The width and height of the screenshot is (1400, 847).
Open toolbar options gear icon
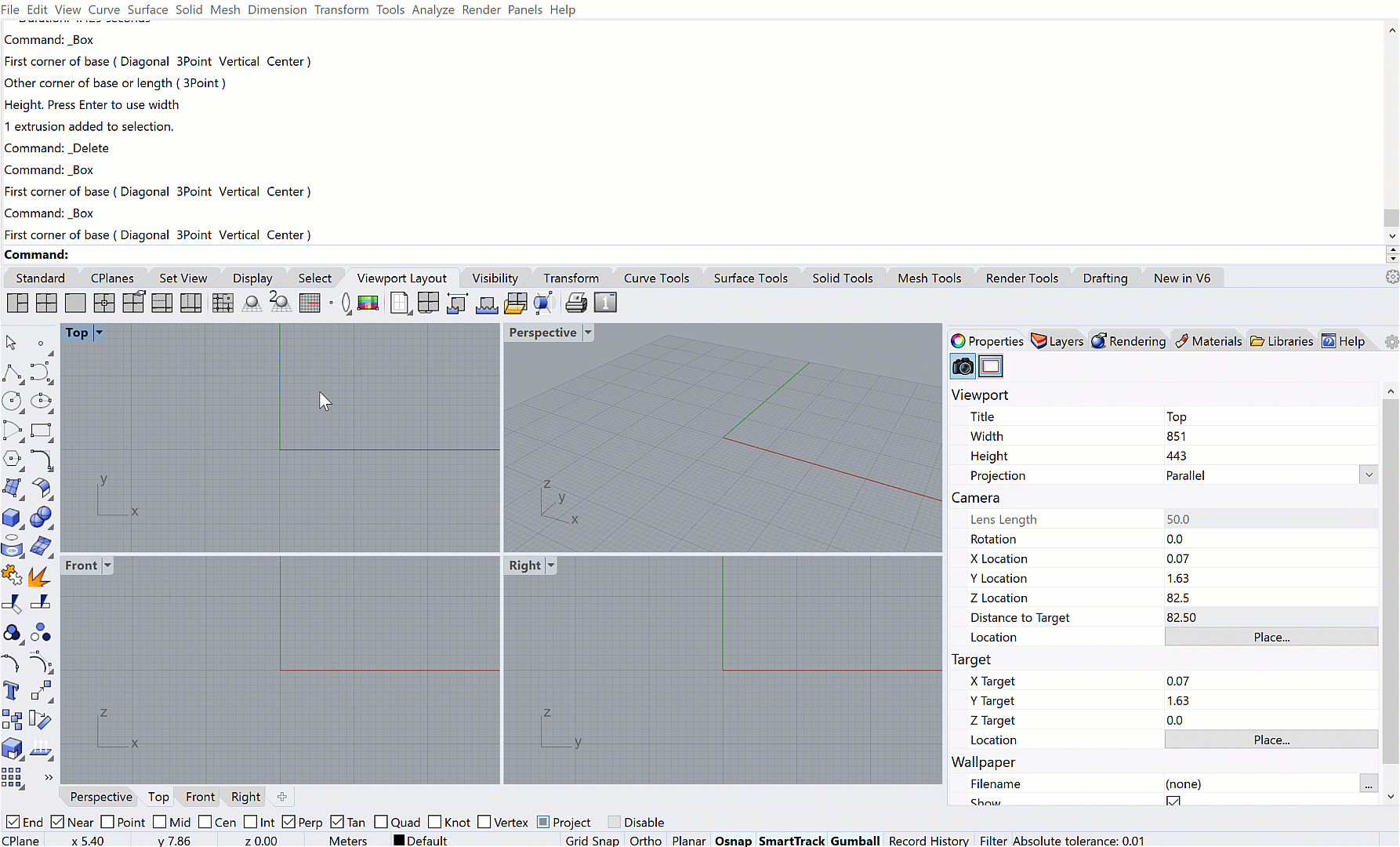pos(1392,277)
